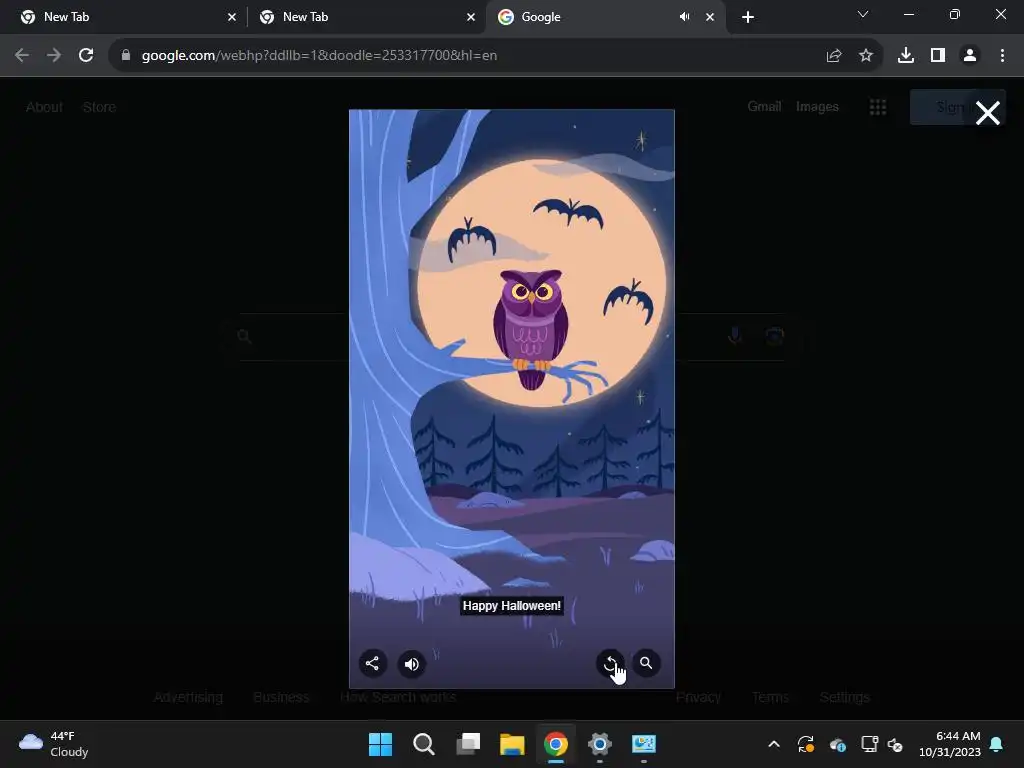This screenshot has height=768, width=1024.
Task: View site information lock icon
Action: click(126, 56)
